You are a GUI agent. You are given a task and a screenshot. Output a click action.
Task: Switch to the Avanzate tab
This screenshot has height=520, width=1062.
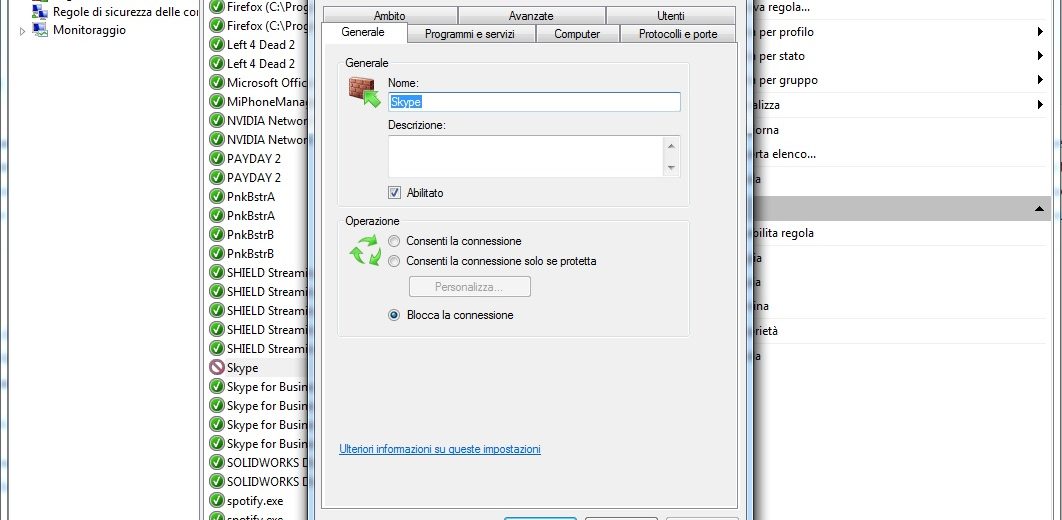pos(531,16)
